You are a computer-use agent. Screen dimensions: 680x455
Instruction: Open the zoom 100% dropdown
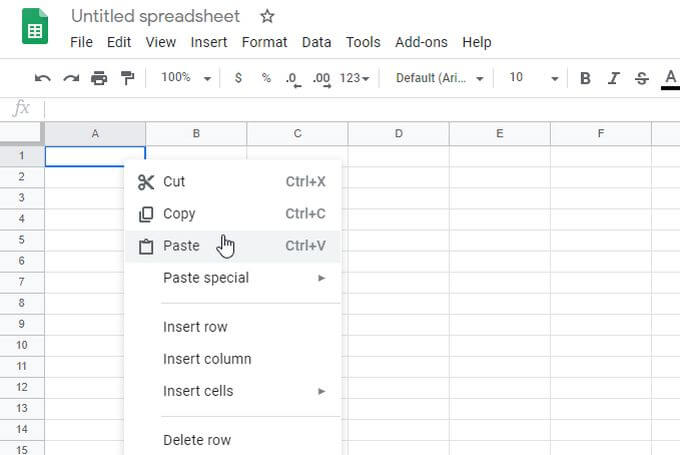click(x=186, y=78)
